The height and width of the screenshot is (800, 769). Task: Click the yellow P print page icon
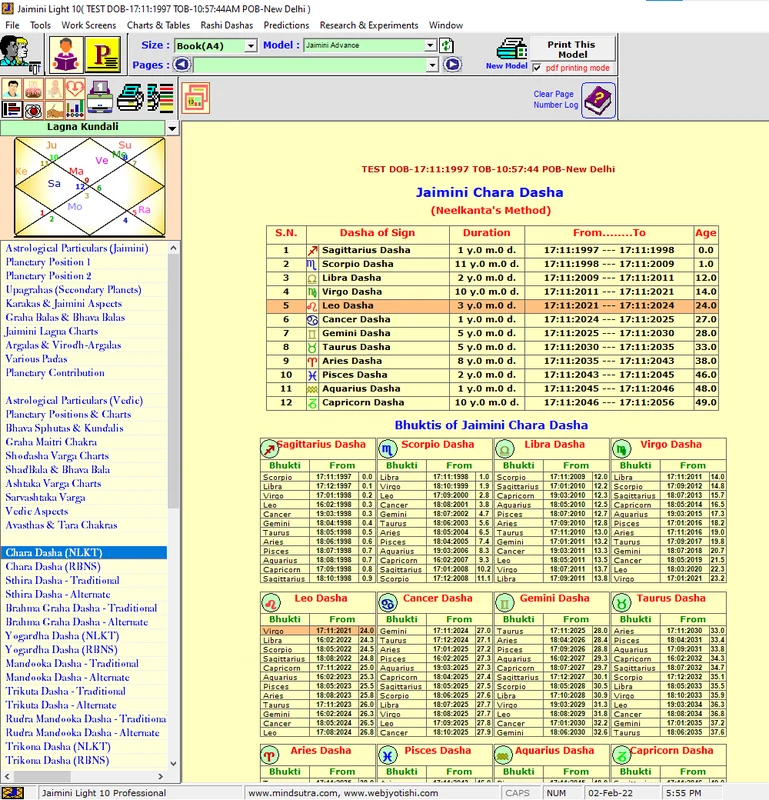point(103,54)
